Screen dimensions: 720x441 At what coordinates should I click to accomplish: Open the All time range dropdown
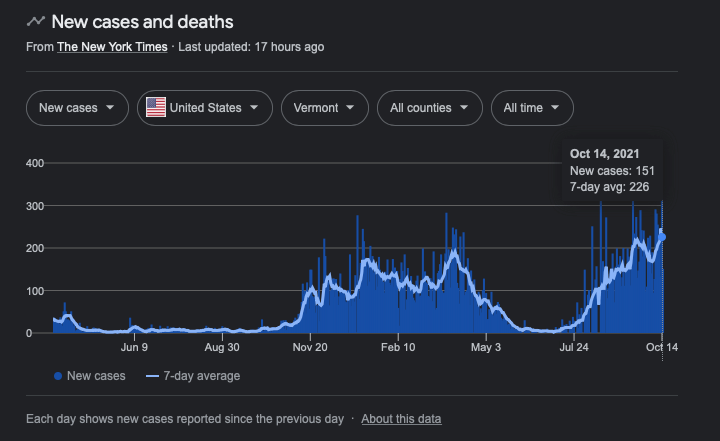[532, 107]
